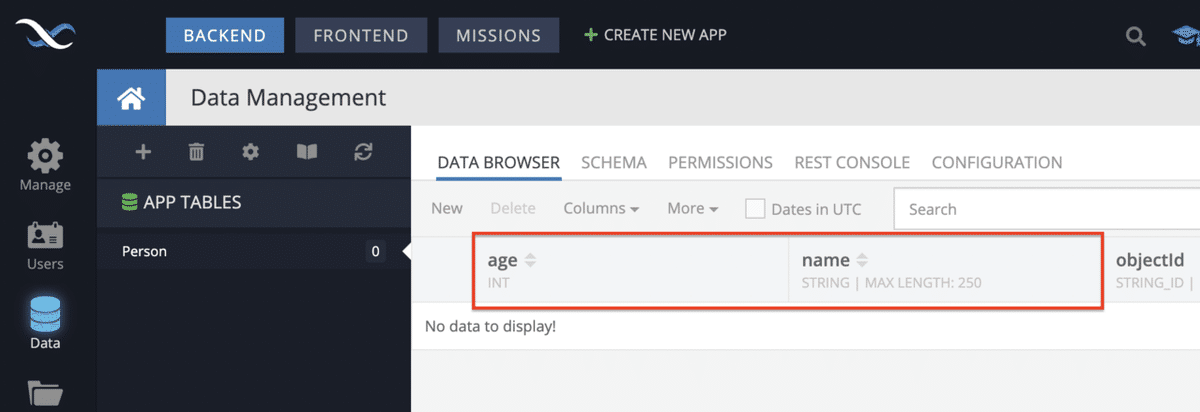The height and width of the screenshot is (412, 1200).
Task: Click the New button
Action: pos(447,209)
